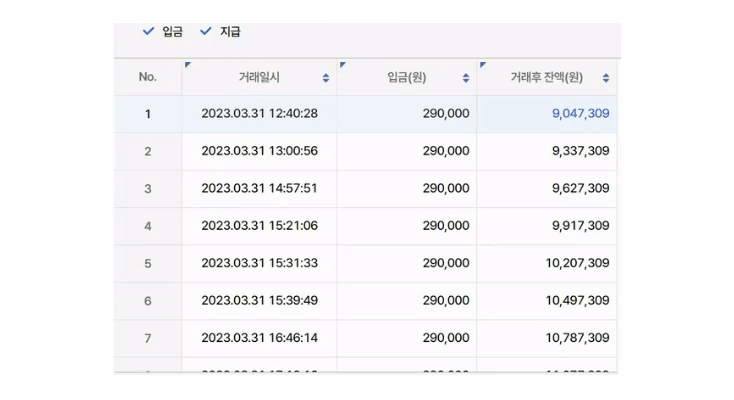Click blue corner triangle on 입금(원) header
The image size is (734, 400).
click(x=342, y=65)
